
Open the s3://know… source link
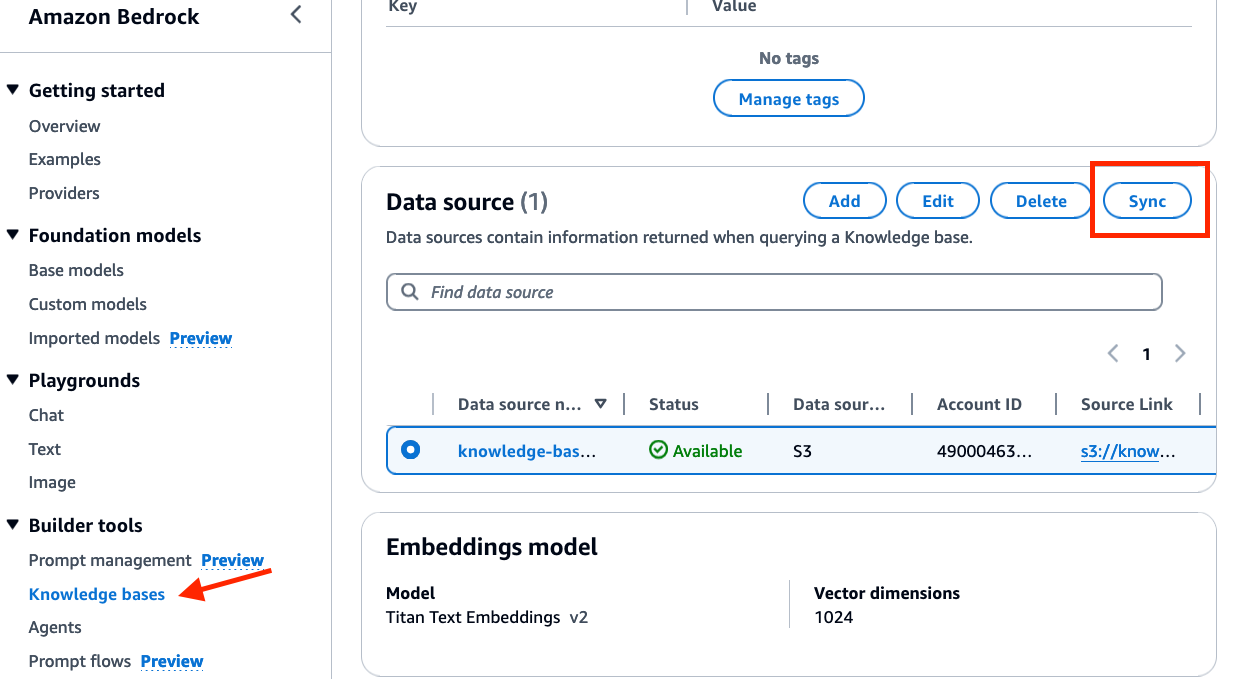click(x=1128, y=451)
